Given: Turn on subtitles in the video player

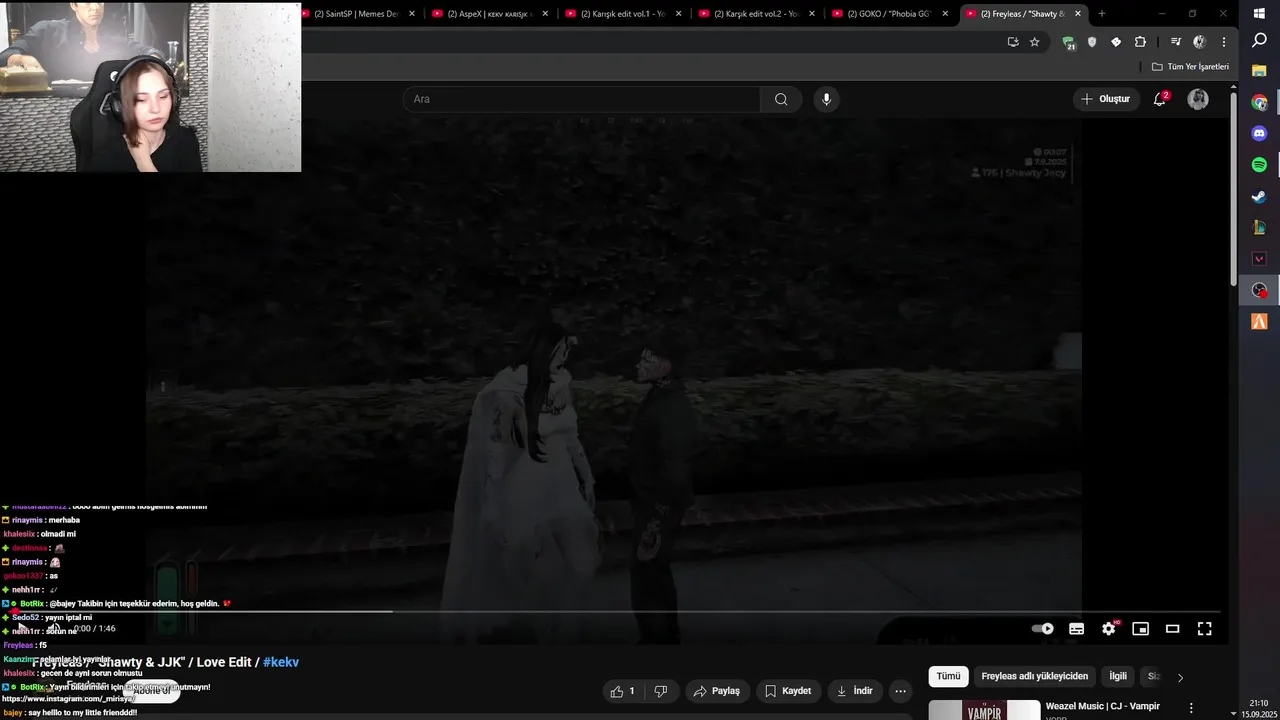Looking at the screenshot, I should point(1076,629).
